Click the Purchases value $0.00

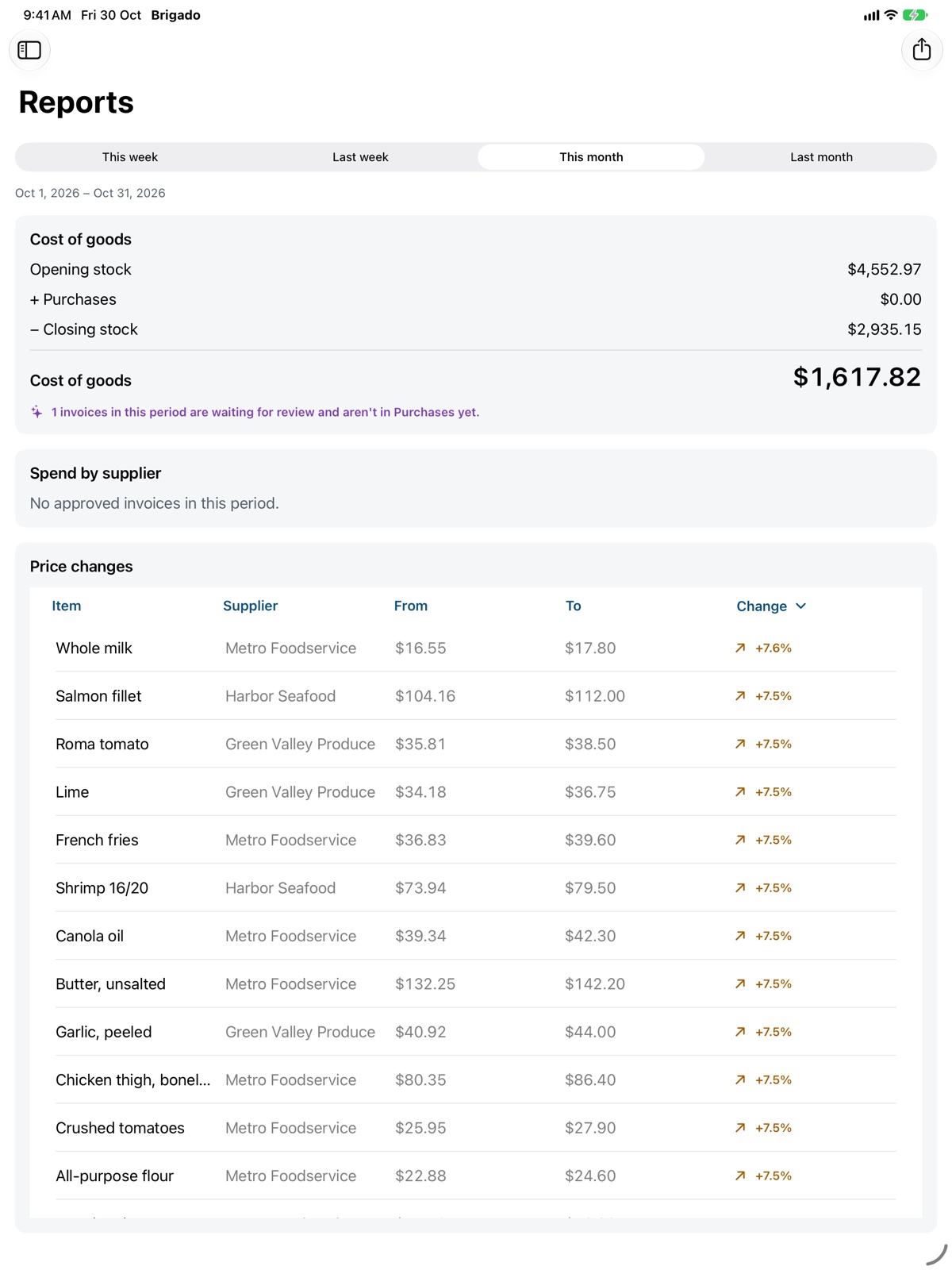(x=900, y=299)
